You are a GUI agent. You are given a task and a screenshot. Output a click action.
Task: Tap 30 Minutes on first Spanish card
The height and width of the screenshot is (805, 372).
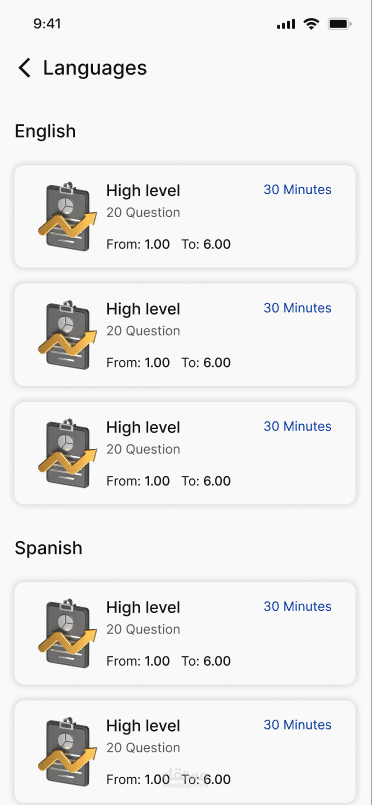pyautogui.click(x=298, y=606)
